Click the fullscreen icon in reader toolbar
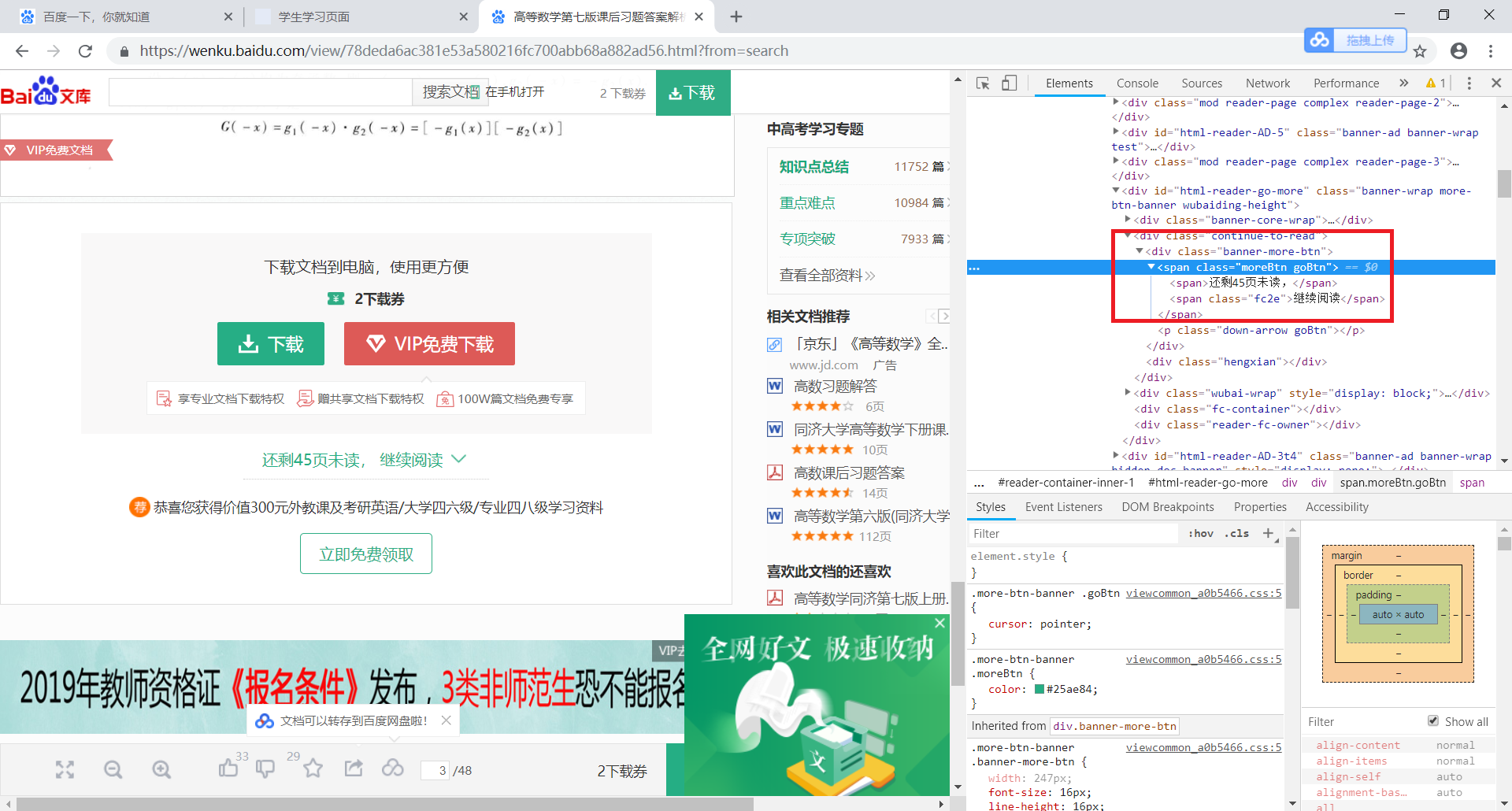 [x=65, y=770]
